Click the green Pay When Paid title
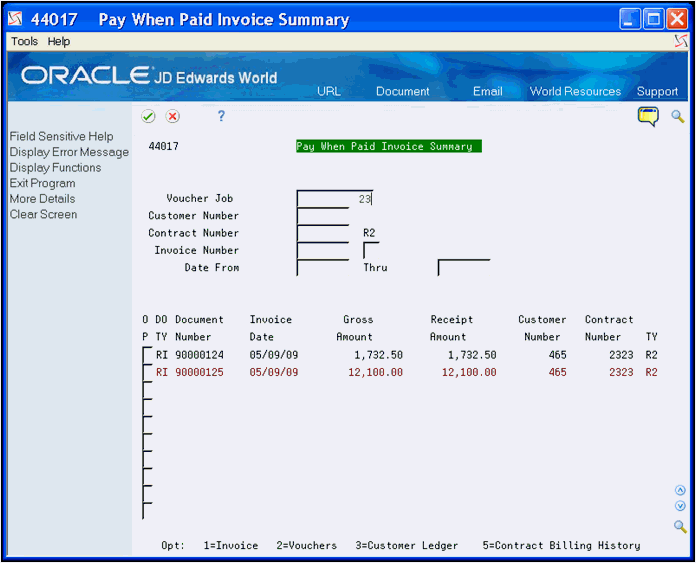Screen dimensions: 696x563 pos(389,146)
